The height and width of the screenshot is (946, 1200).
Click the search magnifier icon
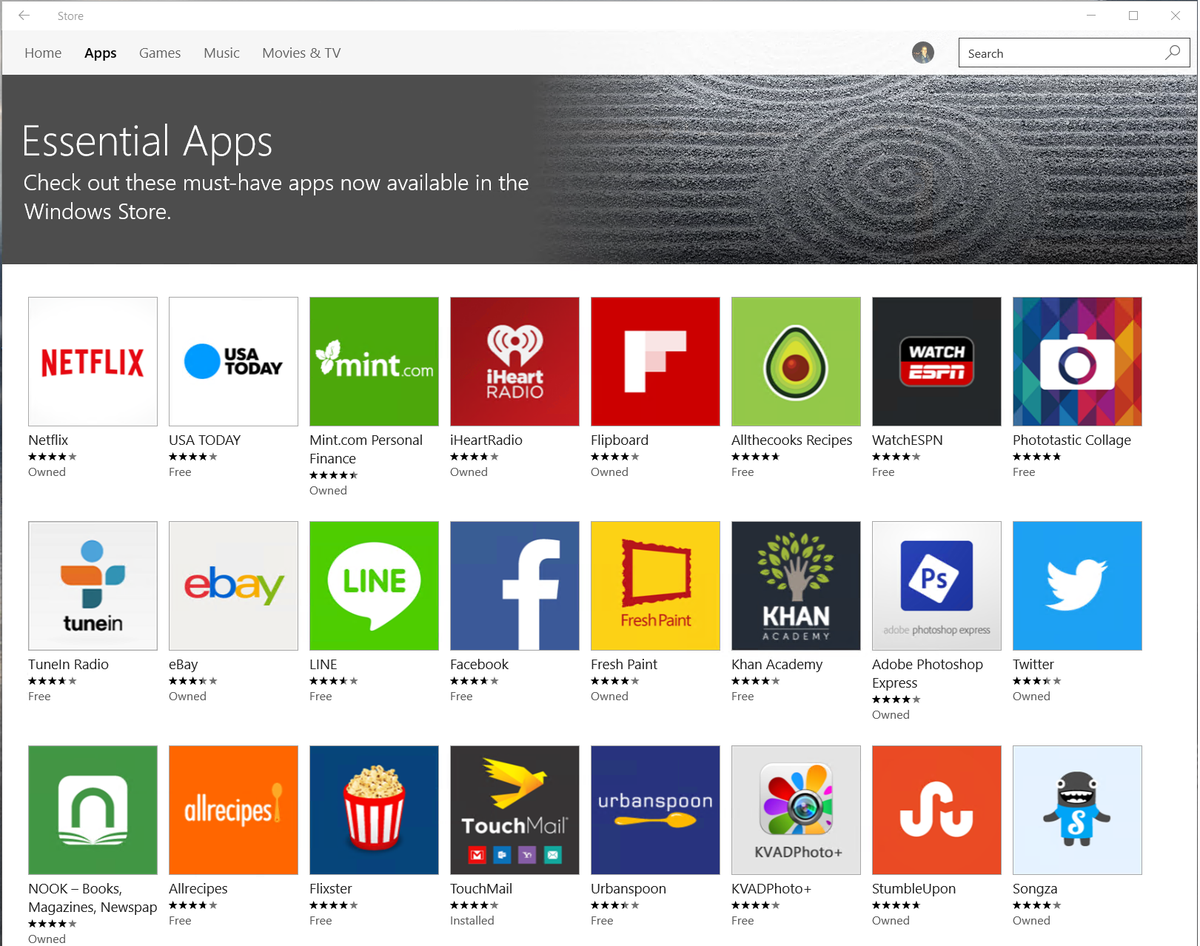click(x=1172, y=53)
